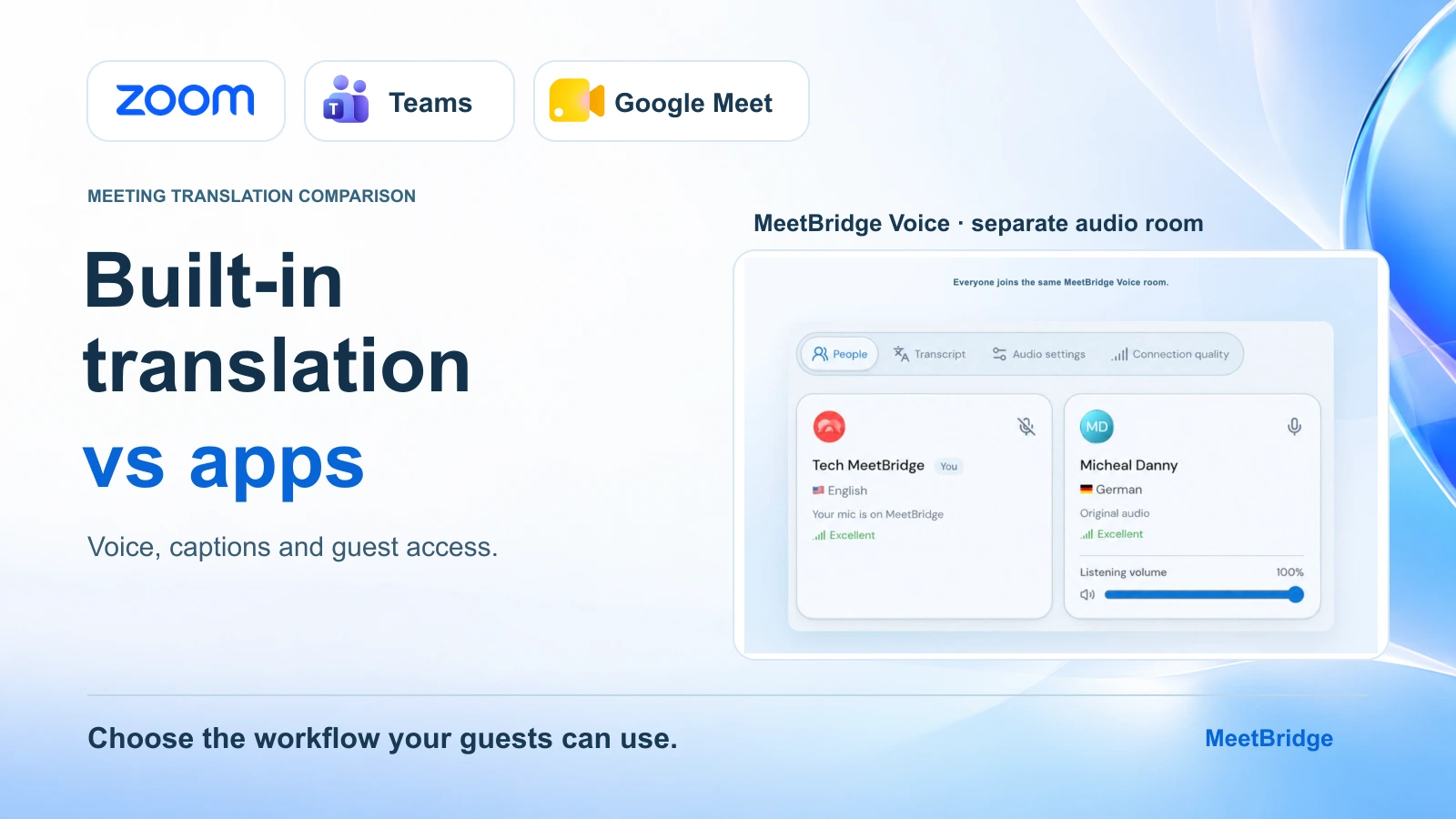1456x819 pixels.
Task: Click the MeetBridge brand link at bottom
Action: (x=1269, y=738)
